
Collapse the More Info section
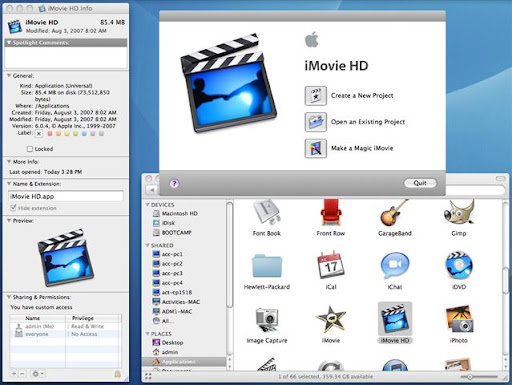(x=9, y=162)
